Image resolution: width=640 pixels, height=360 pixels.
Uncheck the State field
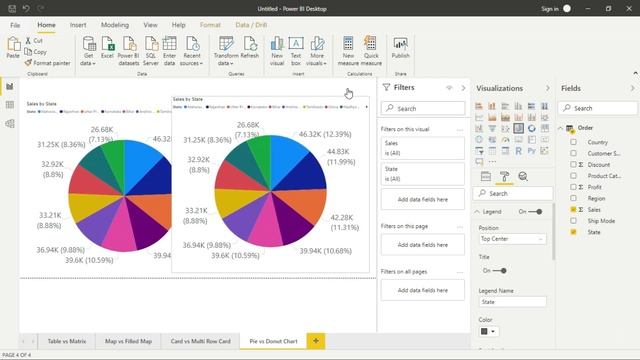coord(573,232)
